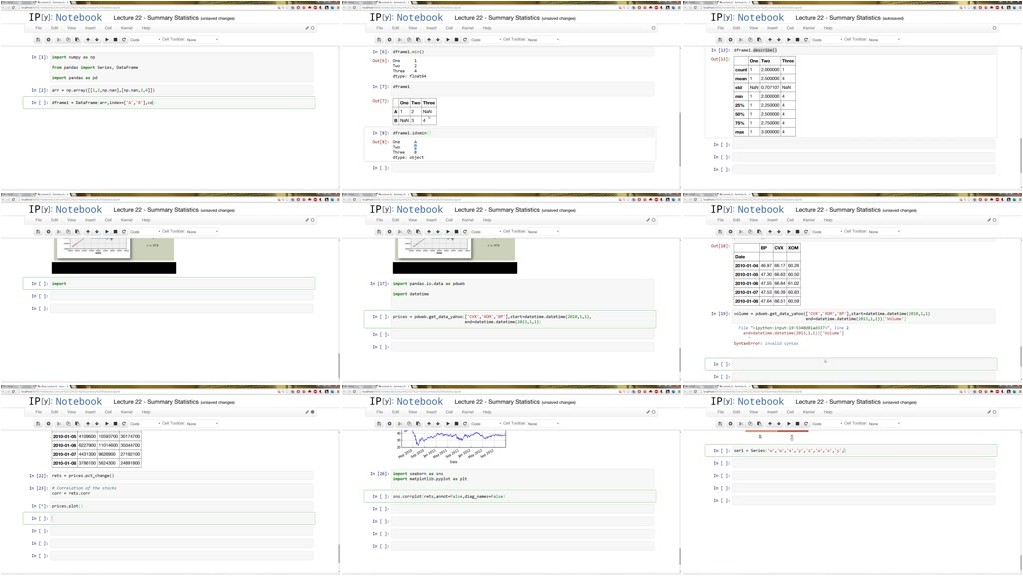Open Cell Toolbar dropdown in the ser1 Series panel

point(885,423)
